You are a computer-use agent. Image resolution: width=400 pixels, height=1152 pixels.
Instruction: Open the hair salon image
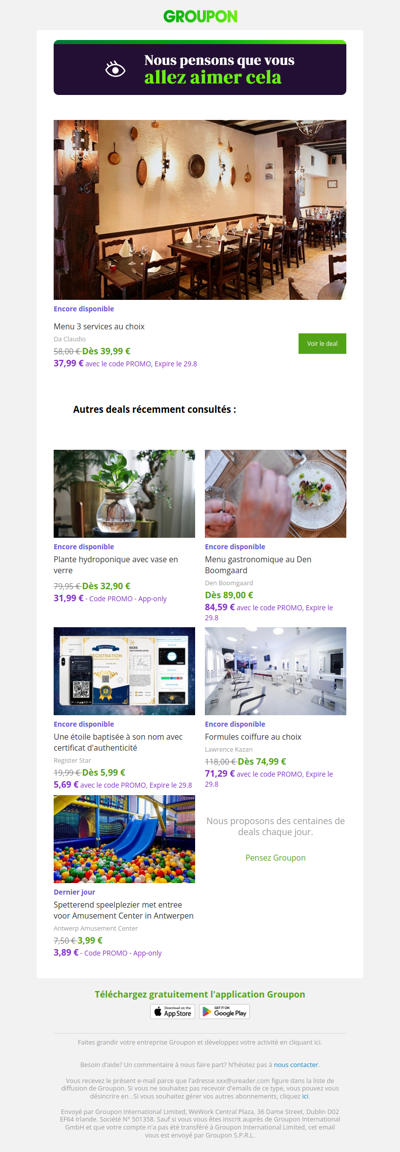(276, 671)
